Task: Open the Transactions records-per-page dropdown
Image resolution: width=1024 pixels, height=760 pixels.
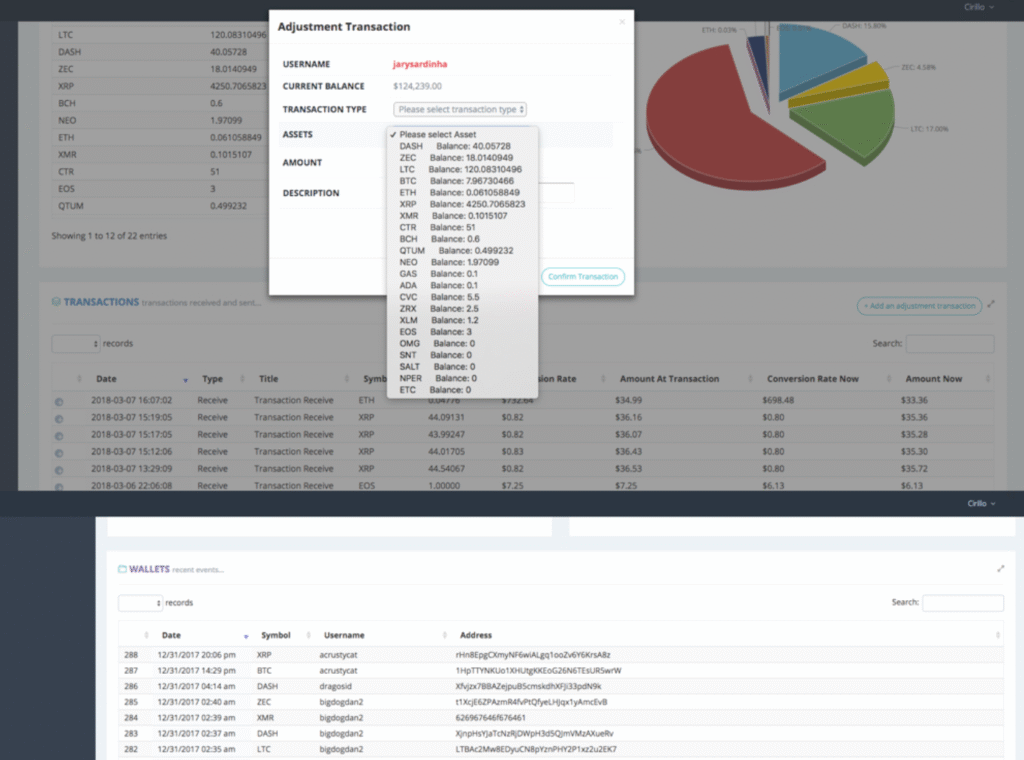Action: 76,344
